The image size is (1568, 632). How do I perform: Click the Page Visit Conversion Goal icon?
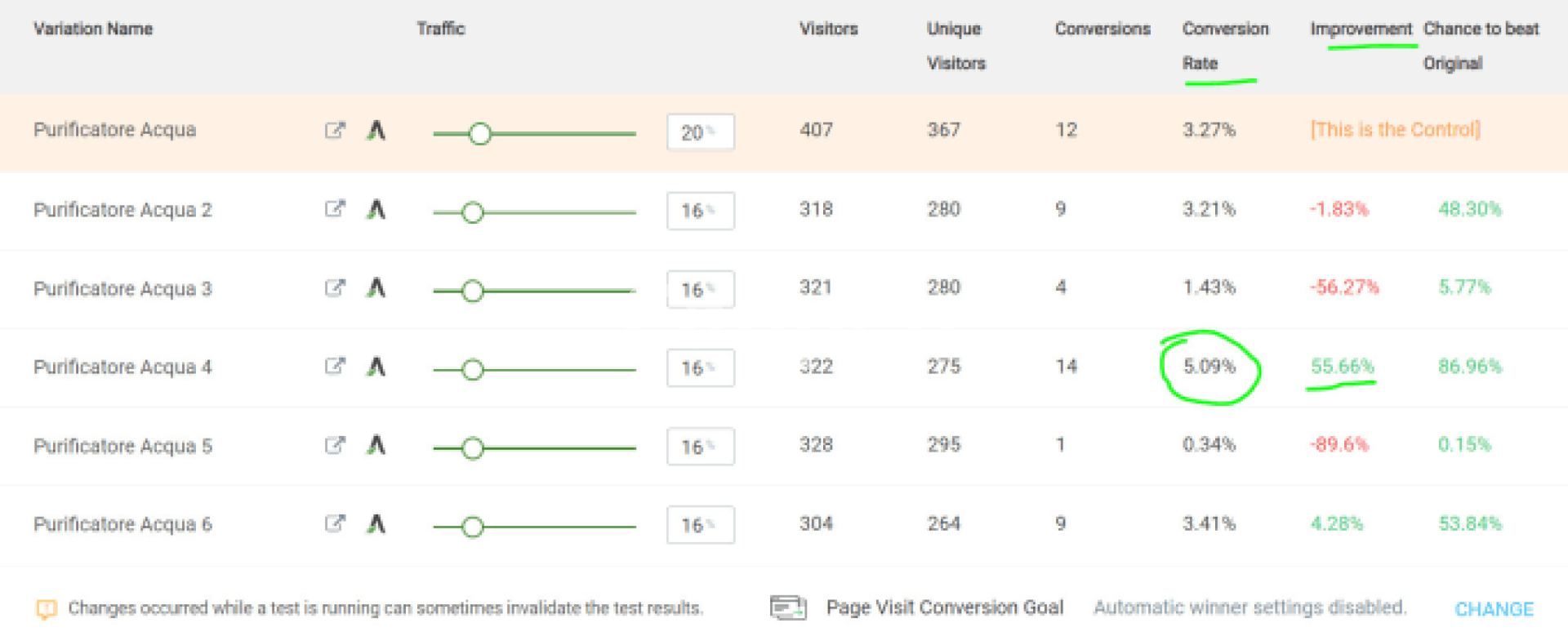click(x=788, y=608)
